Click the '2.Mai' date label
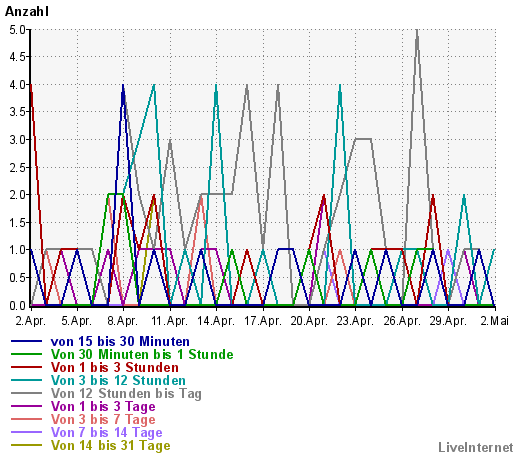The image size is (520, 457). 495,321
